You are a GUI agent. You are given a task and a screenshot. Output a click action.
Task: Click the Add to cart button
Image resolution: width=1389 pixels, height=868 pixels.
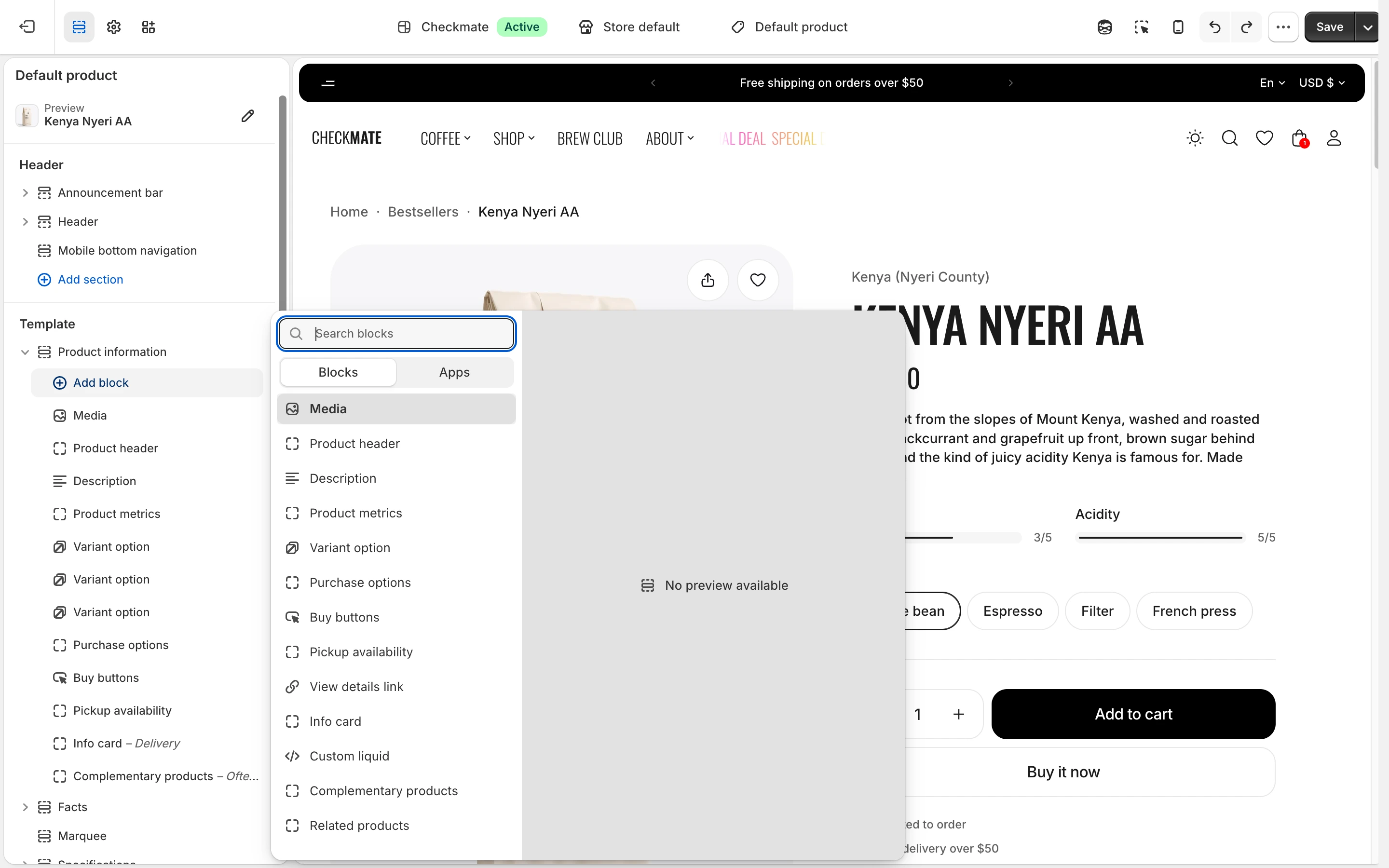1133,714
